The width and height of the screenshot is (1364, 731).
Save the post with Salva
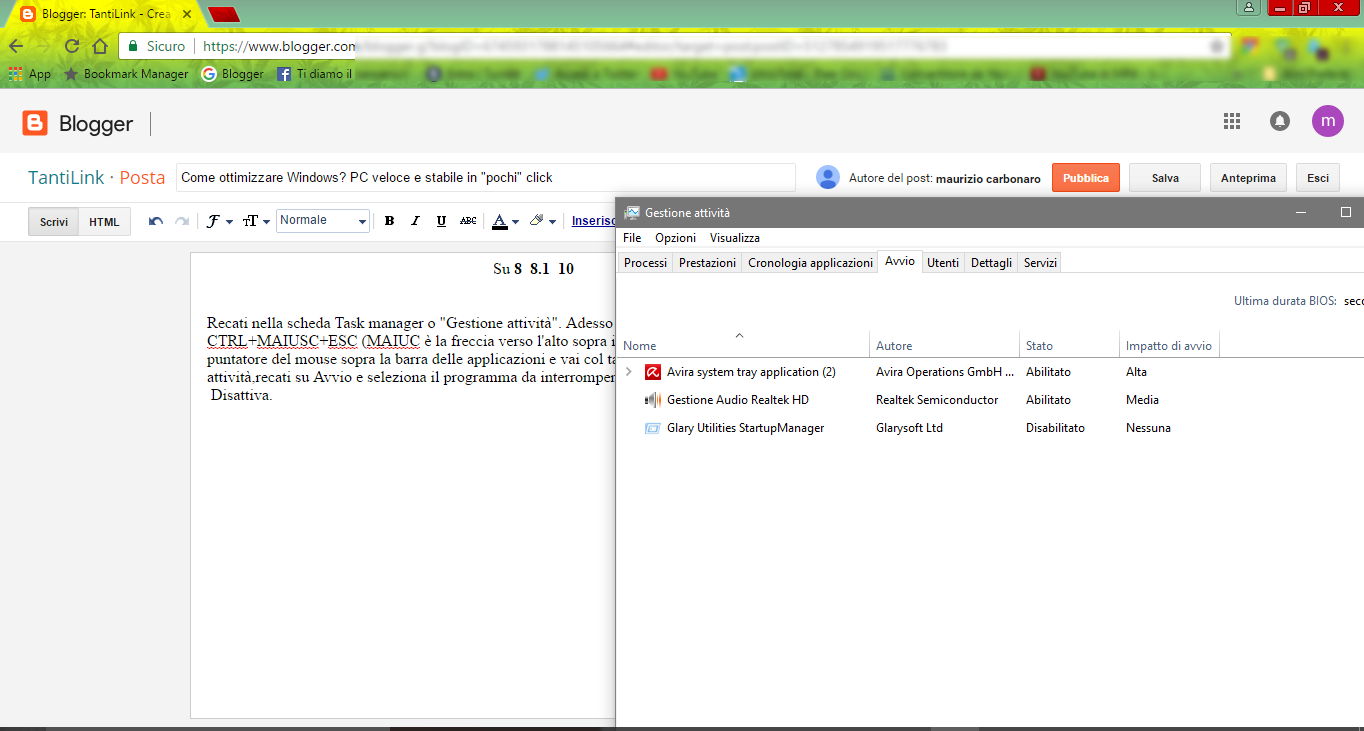coord(1165,178)
